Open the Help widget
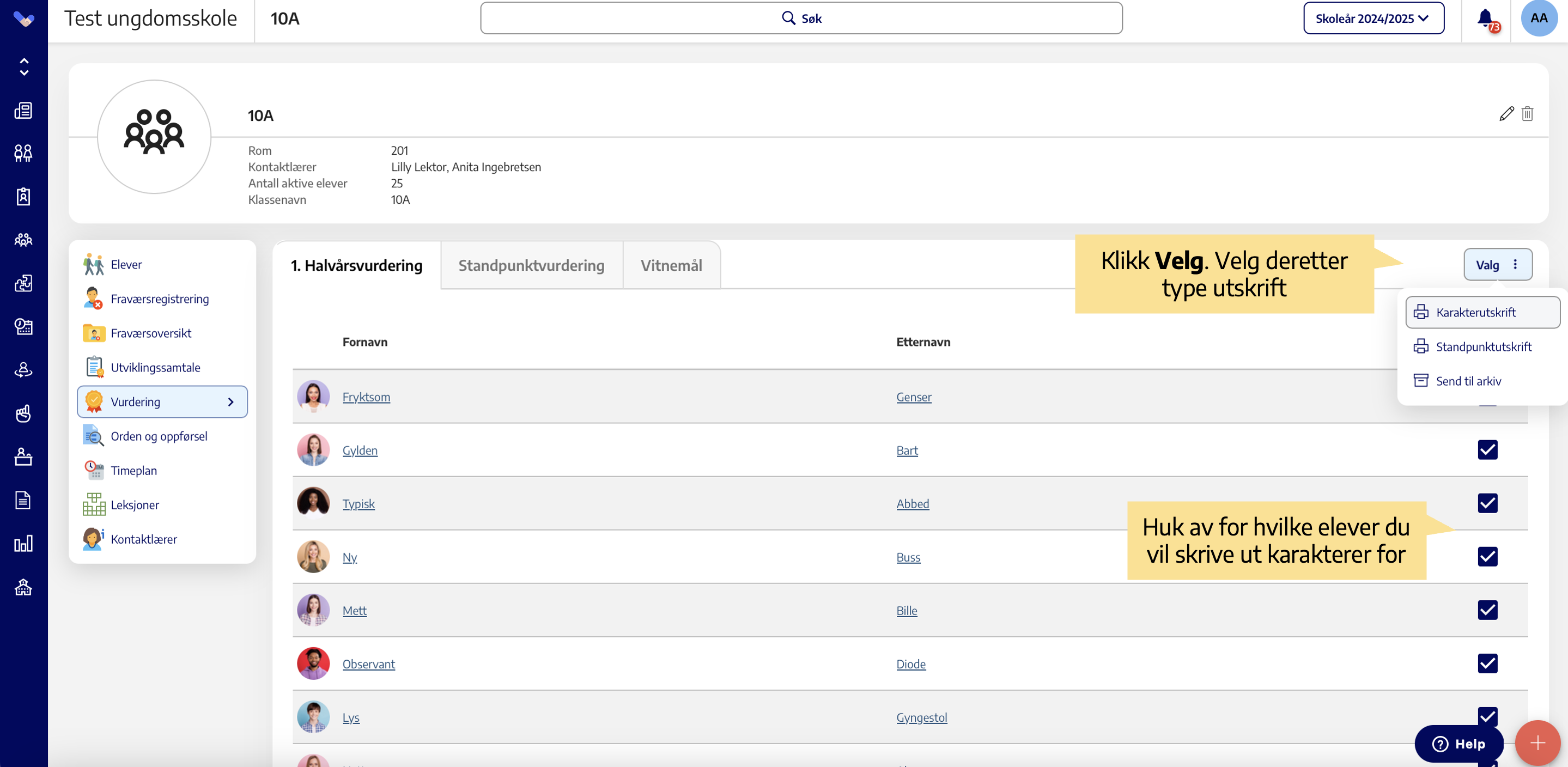Screen dimensions: 1568x767 (x=1458, y=744)
